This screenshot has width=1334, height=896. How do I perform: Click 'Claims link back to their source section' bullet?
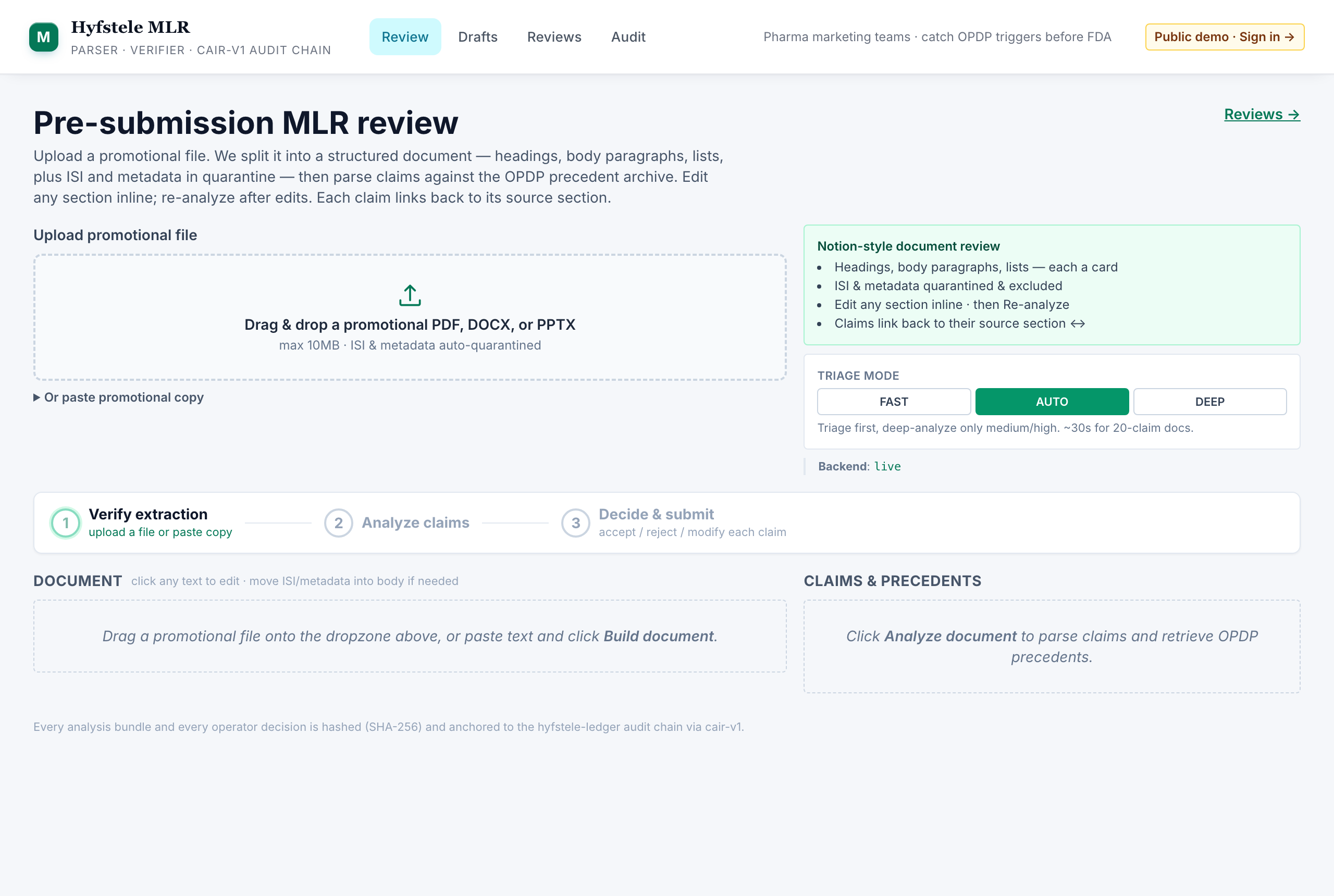(960, 323)
